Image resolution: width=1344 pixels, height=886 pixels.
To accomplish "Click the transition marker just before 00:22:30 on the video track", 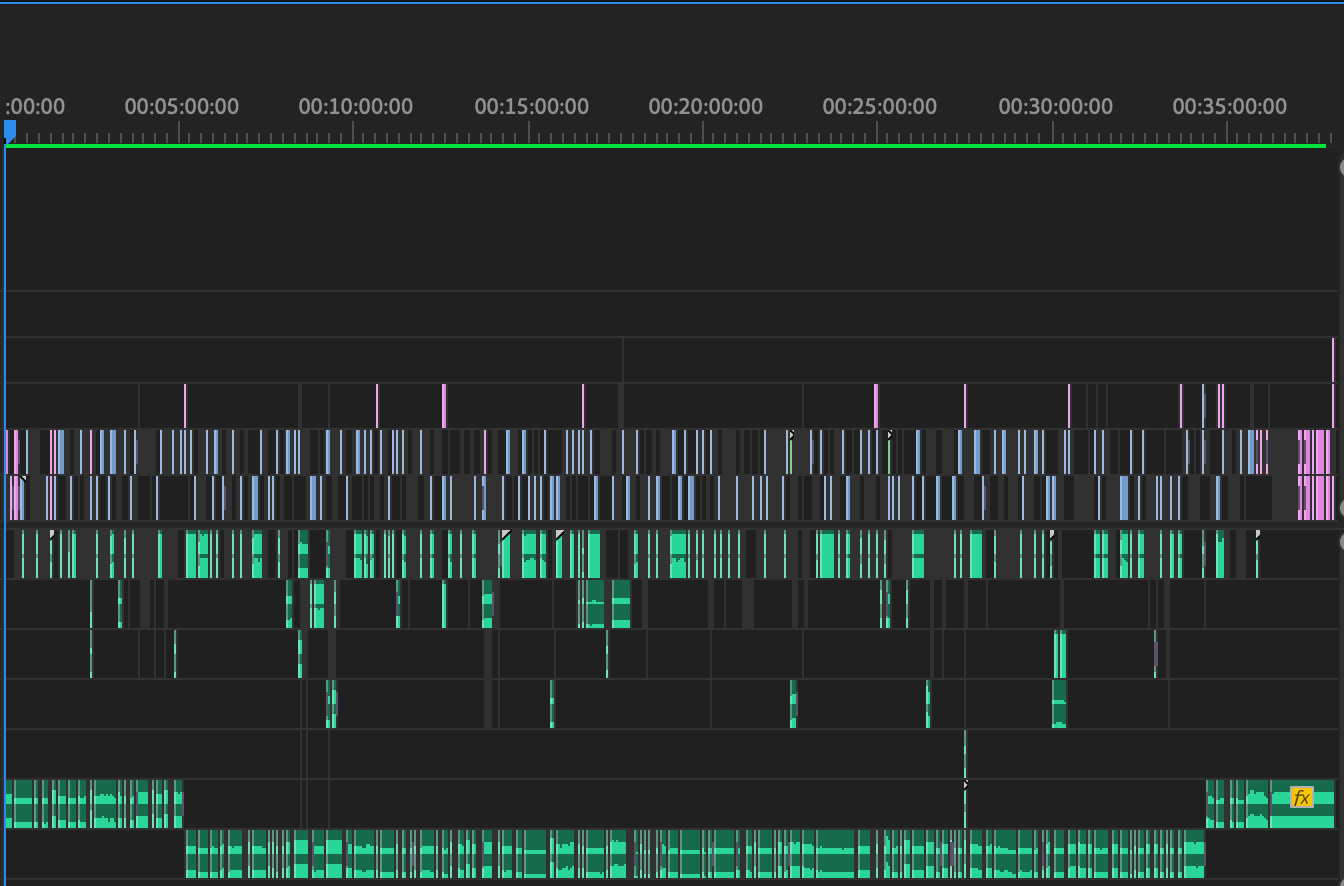I will 792,436.
